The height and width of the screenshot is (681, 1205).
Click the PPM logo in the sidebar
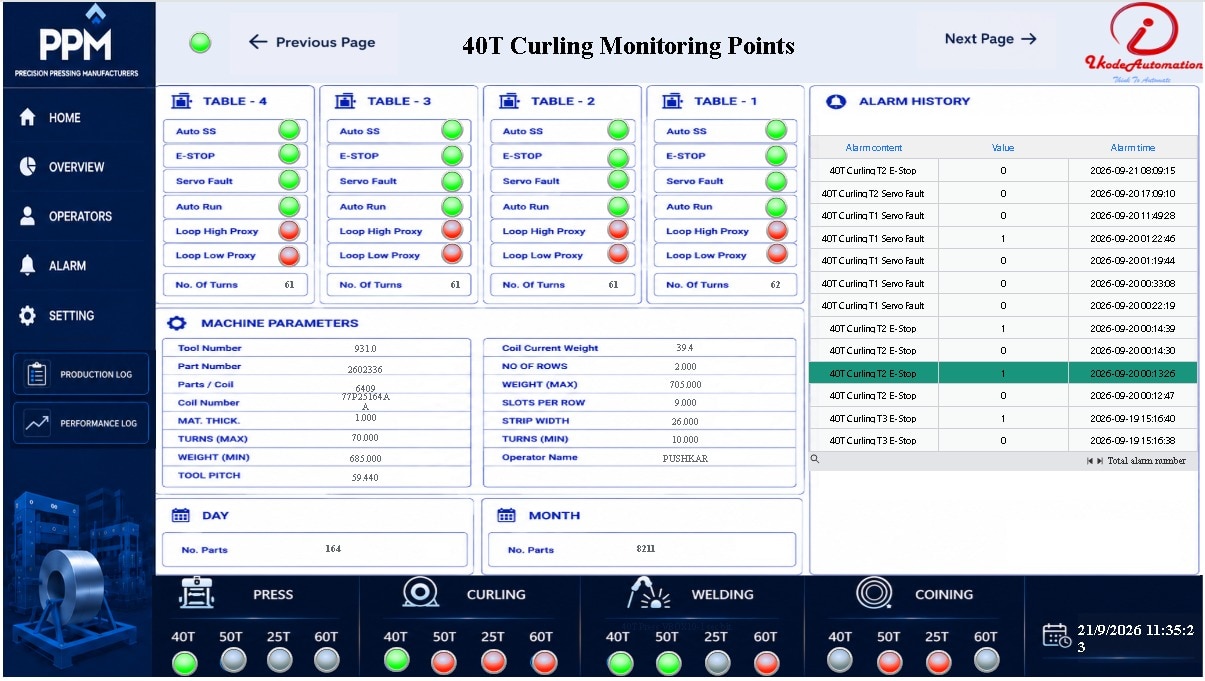[x=77, y=41]
